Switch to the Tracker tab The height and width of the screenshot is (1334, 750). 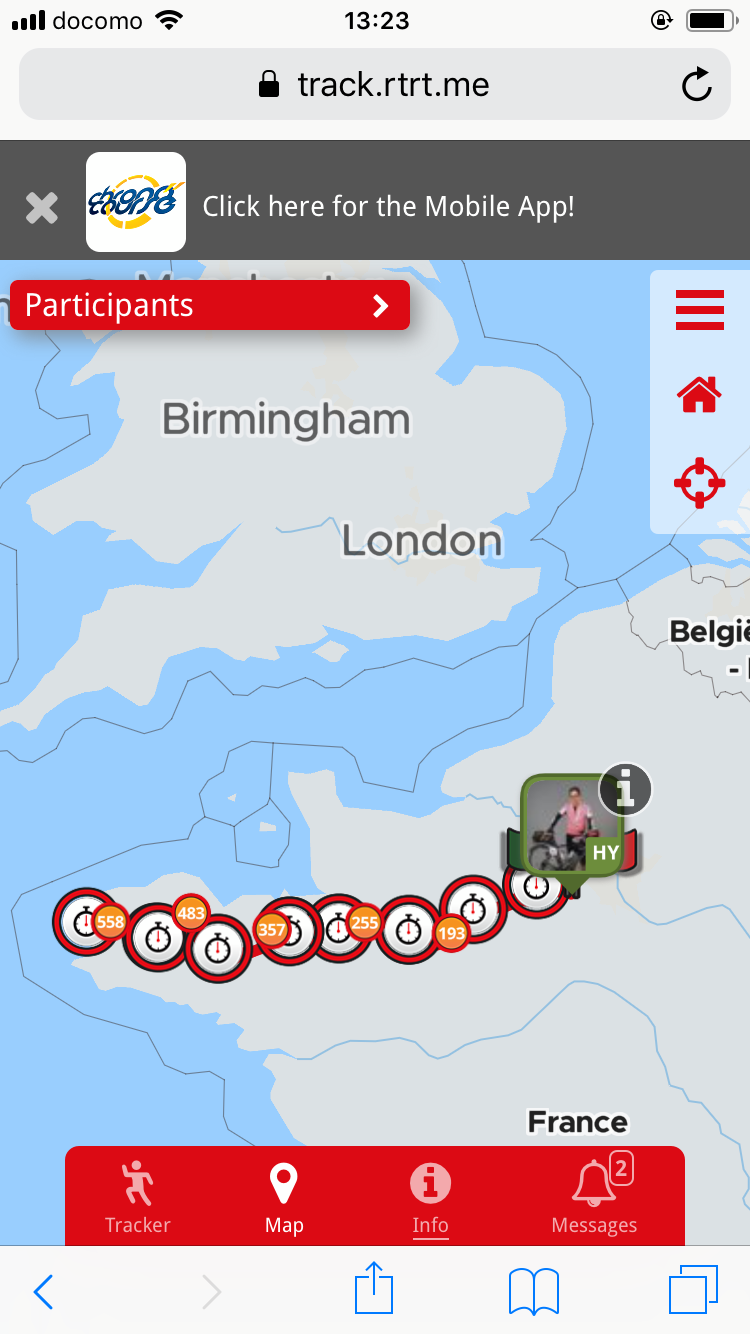[x=138, y=1197]
